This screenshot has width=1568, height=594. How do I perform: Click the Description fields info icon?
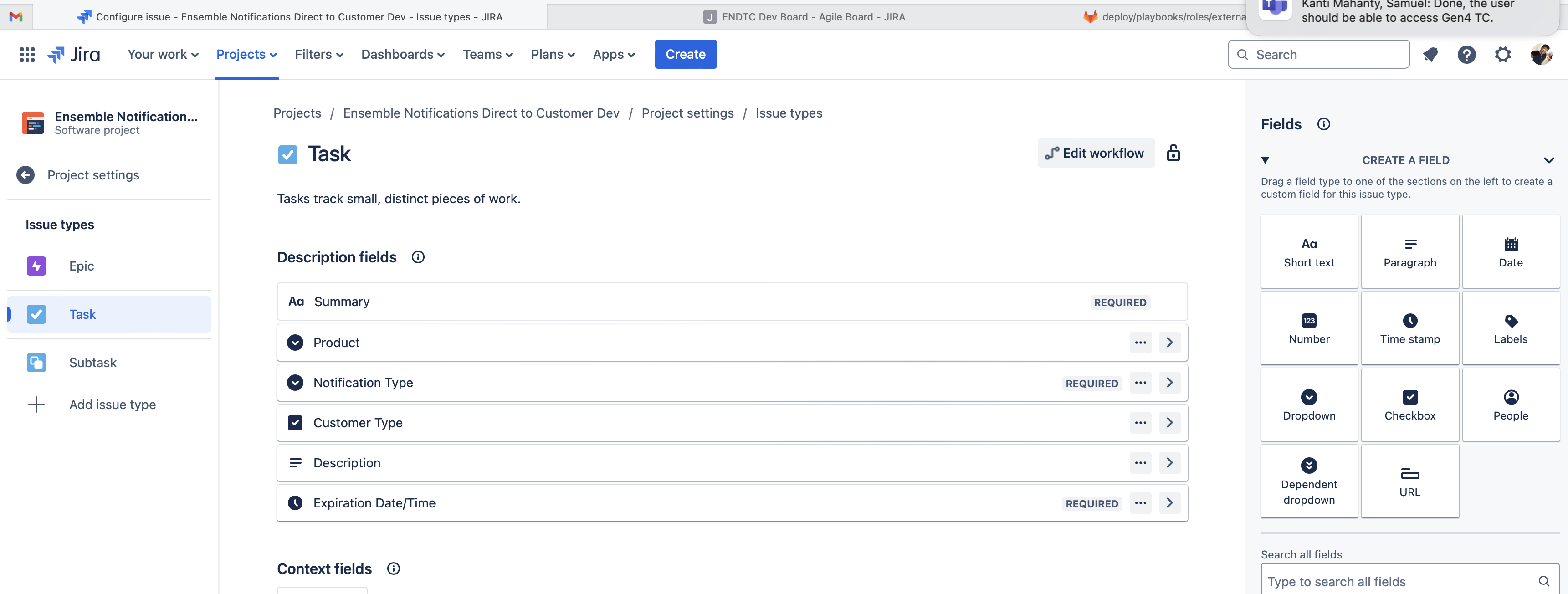[418, 257]
